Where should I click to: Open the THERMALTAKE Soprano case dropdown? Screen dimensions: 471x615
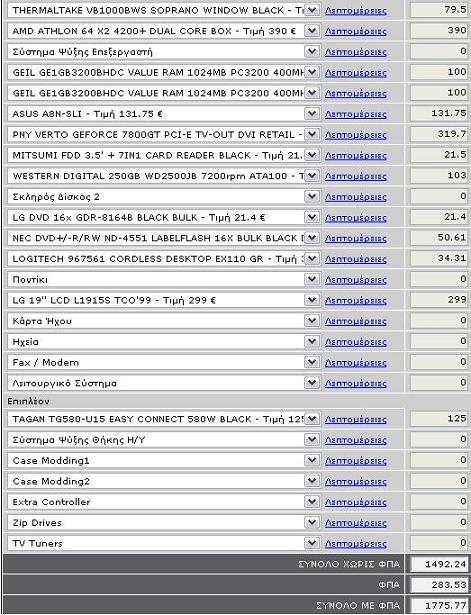(312, 10)
